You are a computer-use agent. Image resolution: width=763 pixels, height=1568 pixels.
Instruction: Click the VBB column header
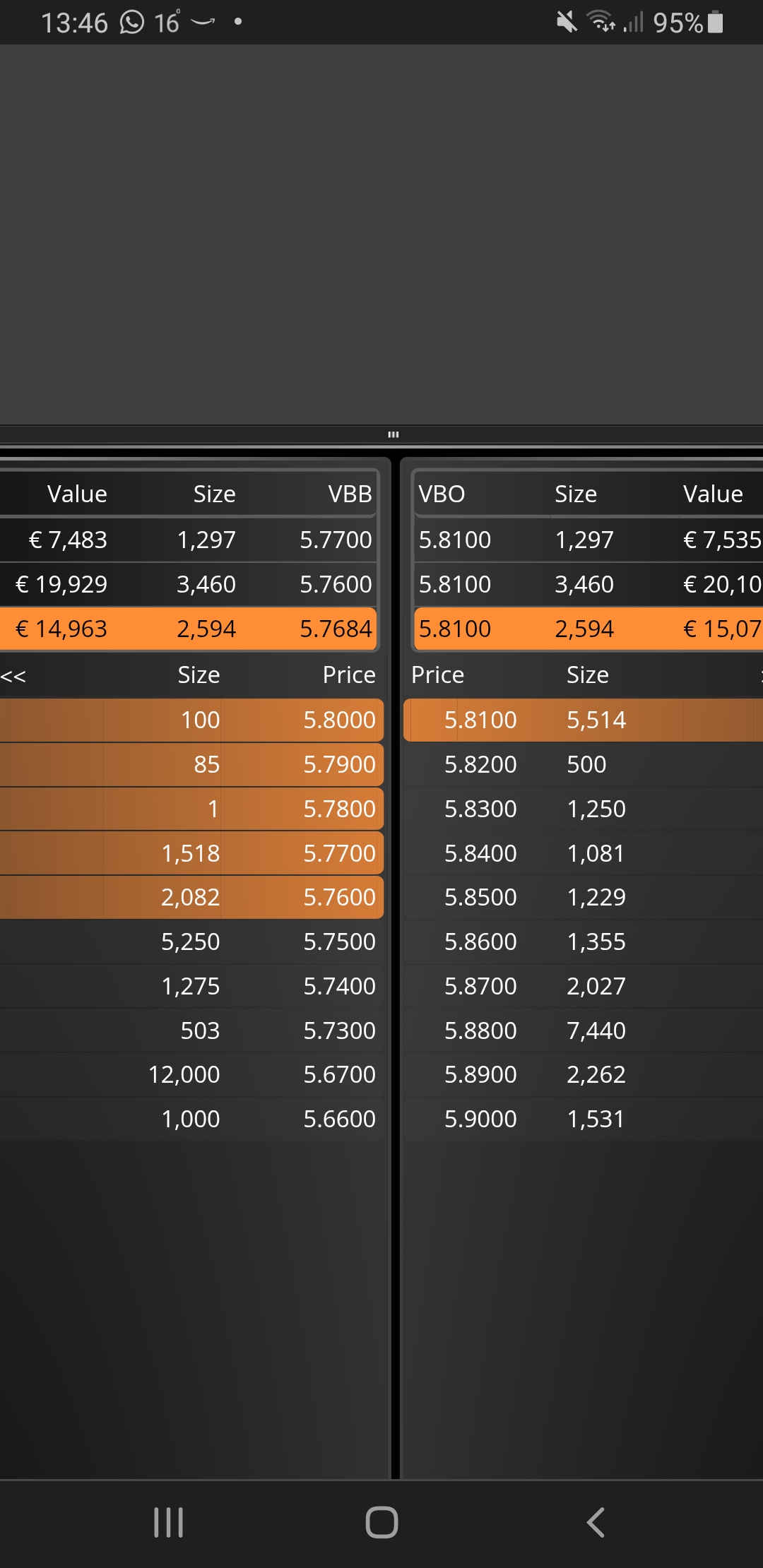pos(350,494)
